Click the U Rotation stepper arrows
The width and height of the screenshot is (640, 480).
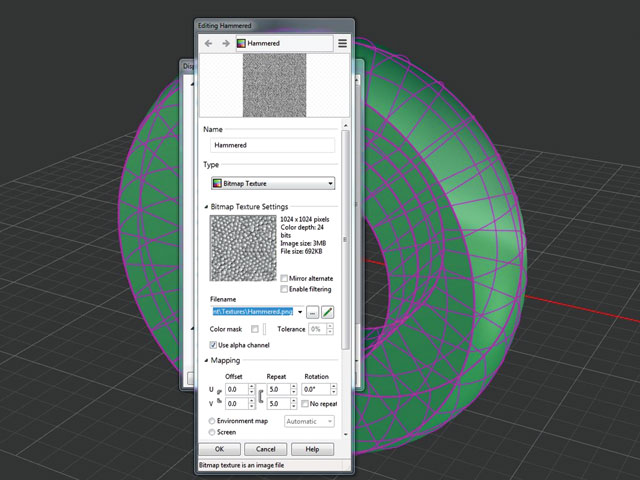333,389
